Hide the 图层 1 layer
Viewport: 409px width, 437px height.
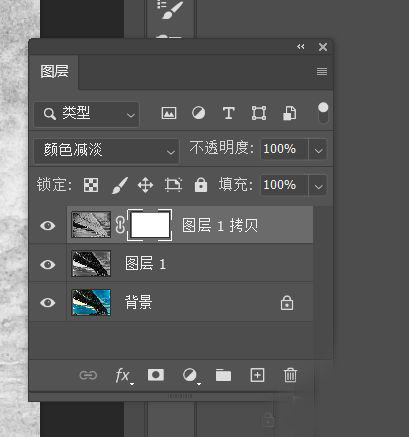[x=48, y=265]
